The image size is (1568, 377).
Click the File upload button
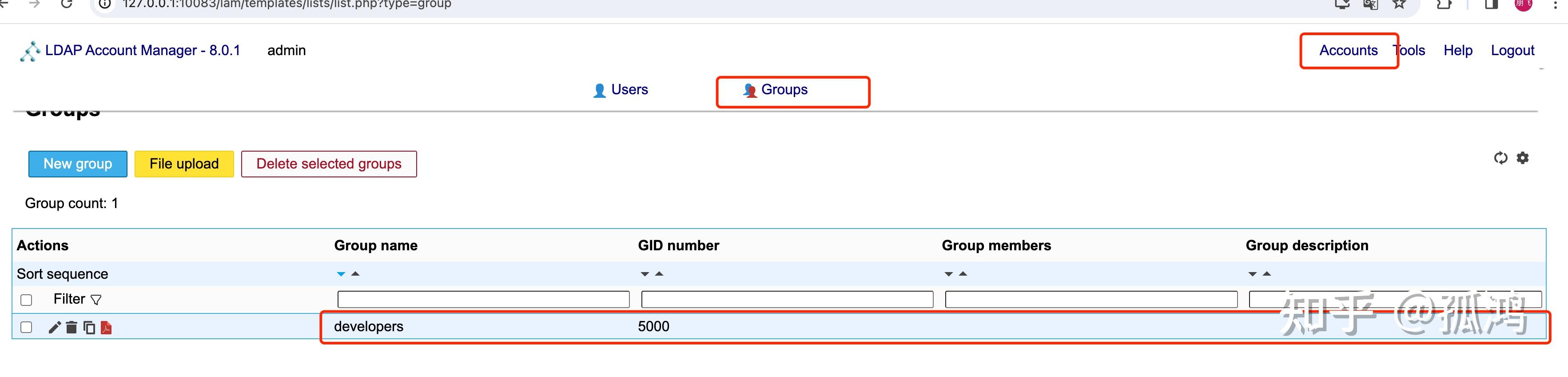(x=184, y=164)
